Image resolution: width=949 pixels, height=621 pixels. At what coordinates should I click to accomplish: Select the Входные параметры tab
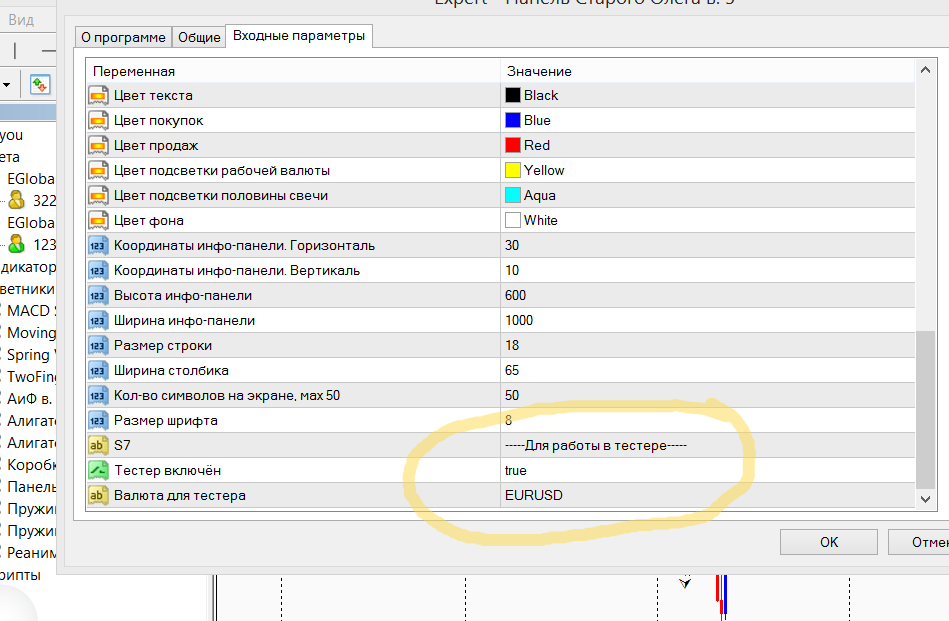click(299, 36)
